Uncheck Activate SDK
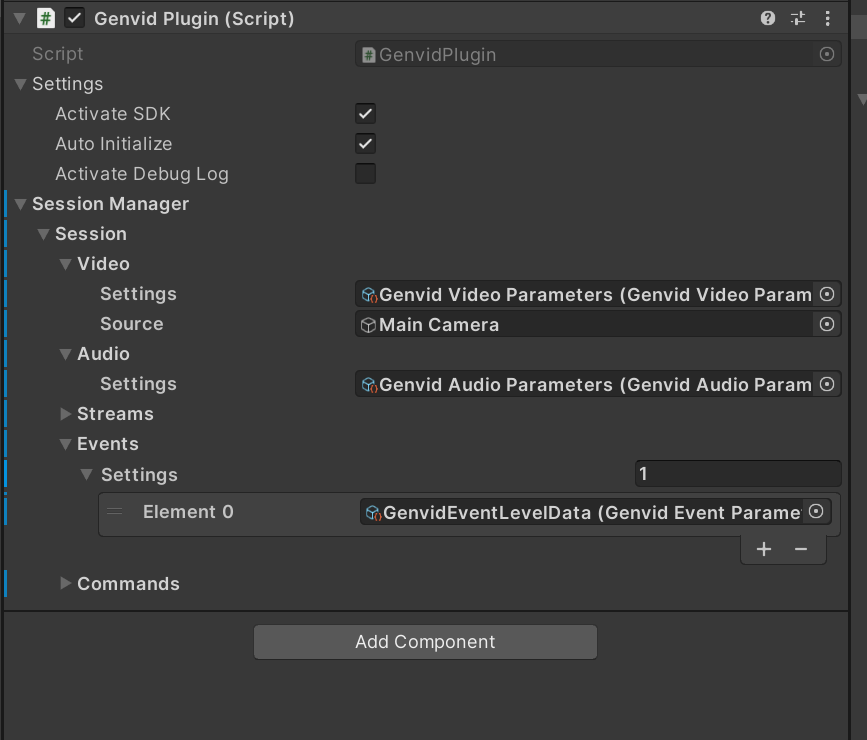The height and width of the screenshot is (740, 867). pyautogui.click(x=365, y=113)
